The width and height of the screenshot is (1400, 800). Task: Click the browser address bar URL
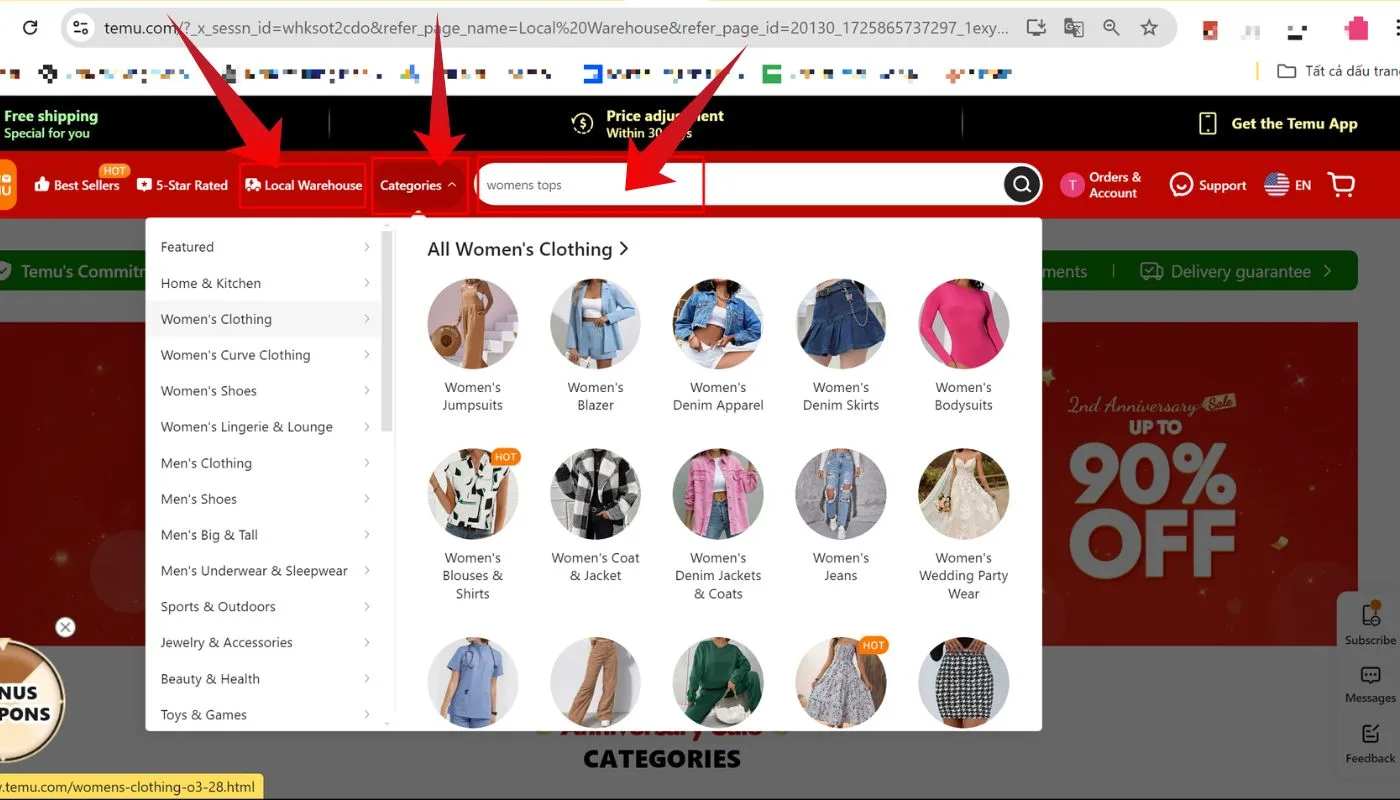(x=557, y=28)
